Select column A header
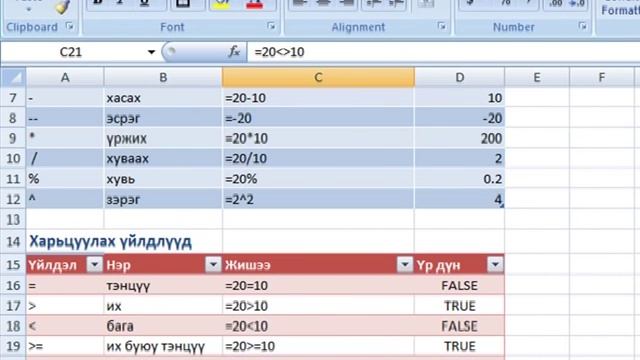Image resolution: width=640 pixels, height=360 pixels. pyautogui.click(x=65, y=78)
